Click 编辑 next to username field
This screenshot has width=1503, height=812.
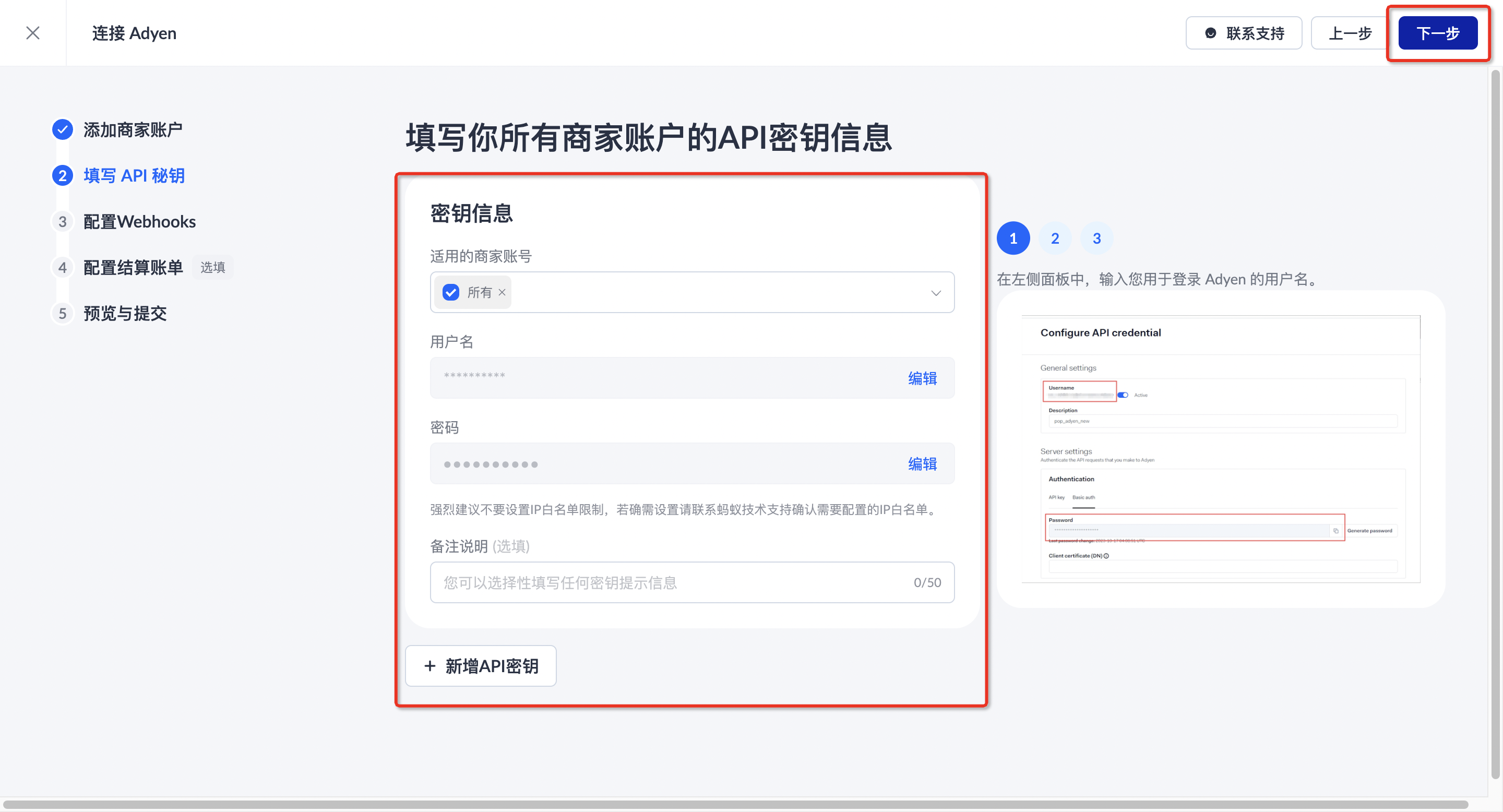(x=922, y=378)
